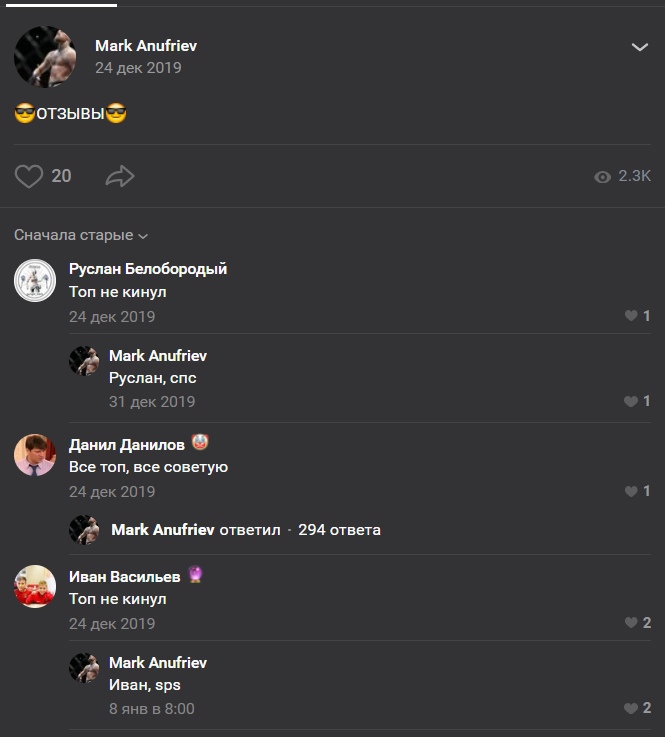The width and height of the screenshot is (665, 737).
Task: Open the comment sorting dropdown "Сначала старые"
Action: [81, 235]
